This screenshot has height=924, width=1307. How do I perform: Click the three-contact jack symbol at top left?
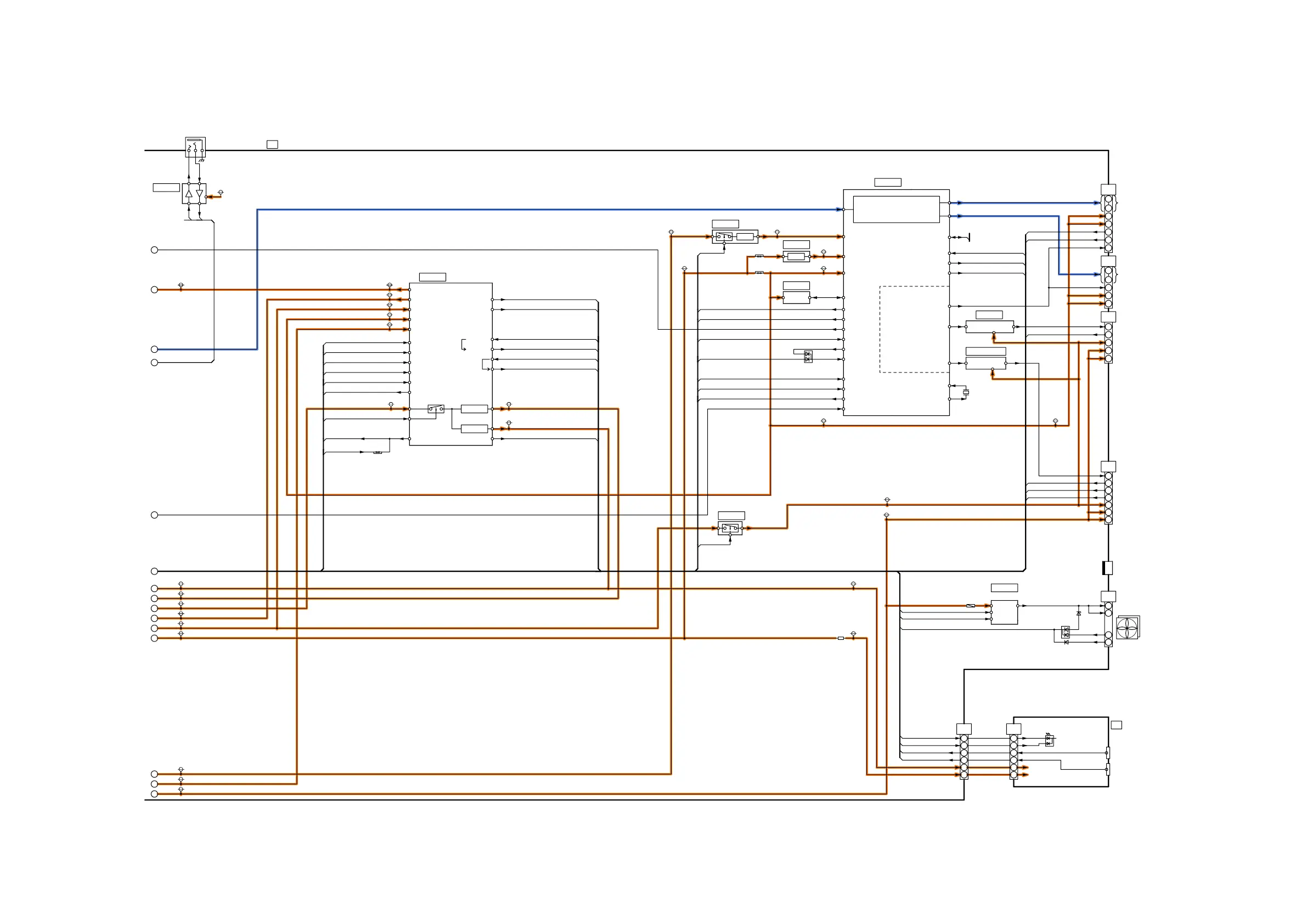pos(195,147)
